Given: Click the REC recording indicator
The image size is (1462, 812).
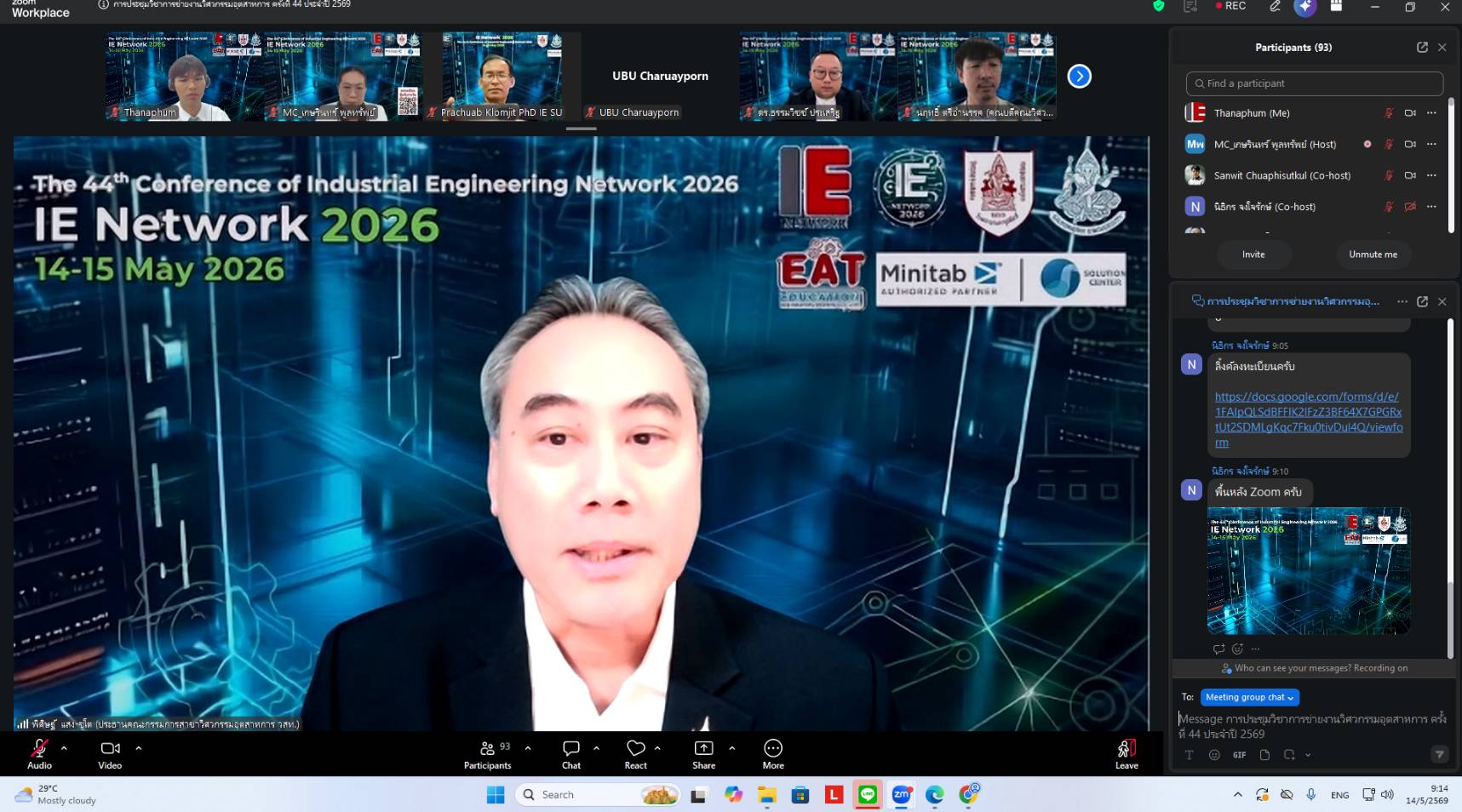Looking at the screenshot, I should (1231, 6).
